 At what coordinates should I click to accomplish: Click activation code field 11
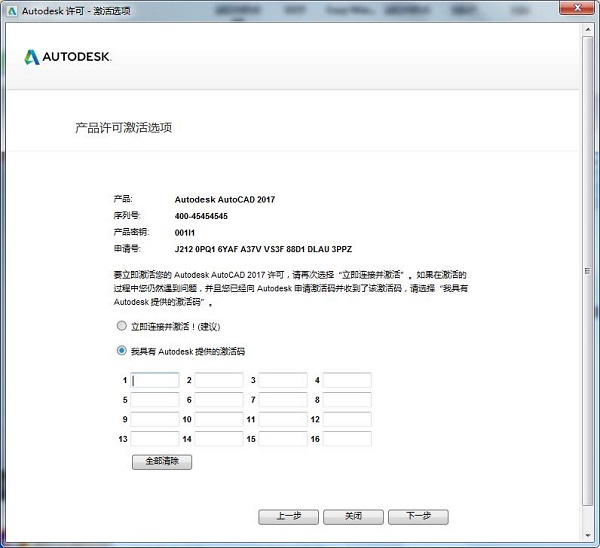pyautogui.click(x=283, y=419)
